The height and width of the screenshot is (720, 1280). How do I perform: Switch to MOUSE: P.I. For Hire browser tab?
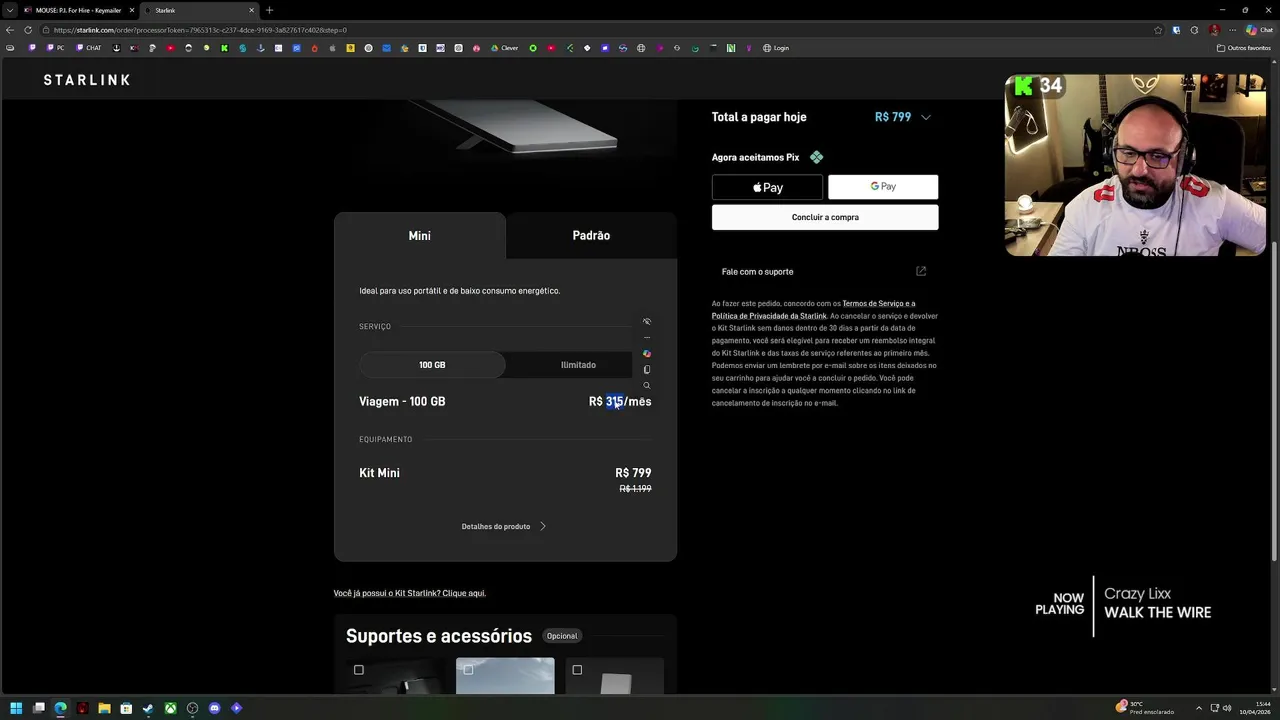78,10
